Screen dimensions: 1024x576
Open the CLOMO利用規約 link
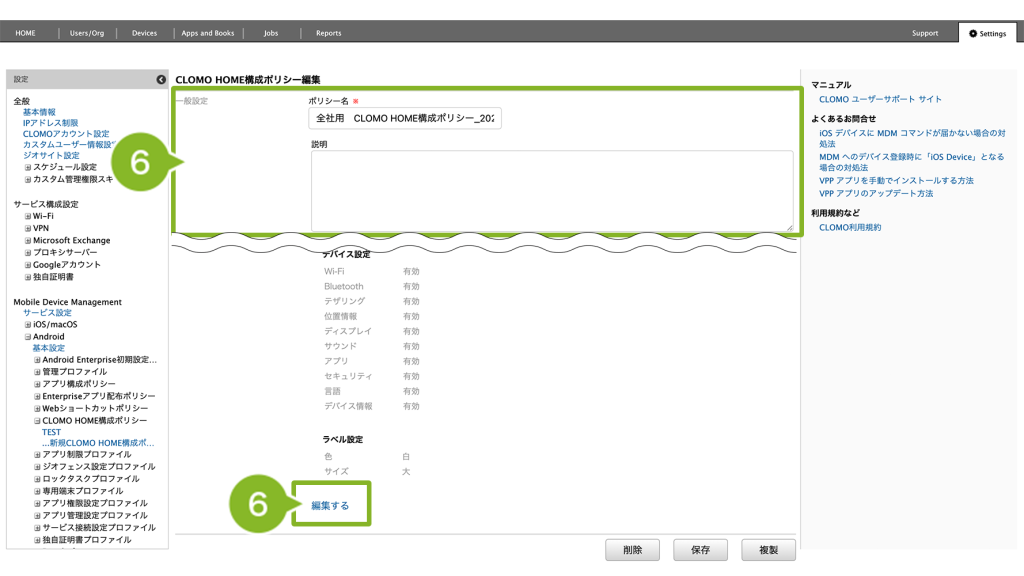coord(850,227)
